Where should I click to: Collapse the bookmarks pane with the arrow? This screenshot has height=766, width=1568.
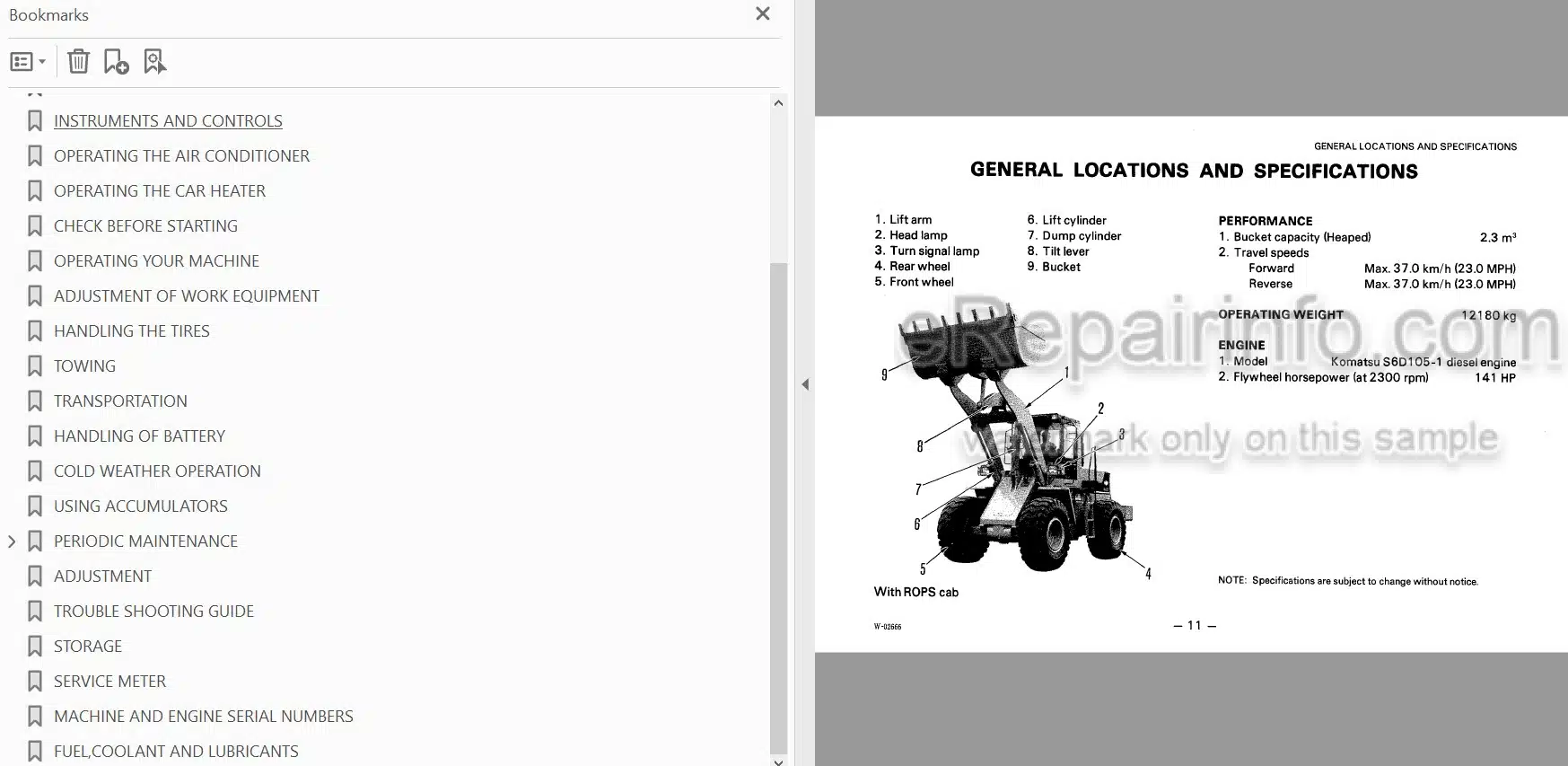(805, 384)
